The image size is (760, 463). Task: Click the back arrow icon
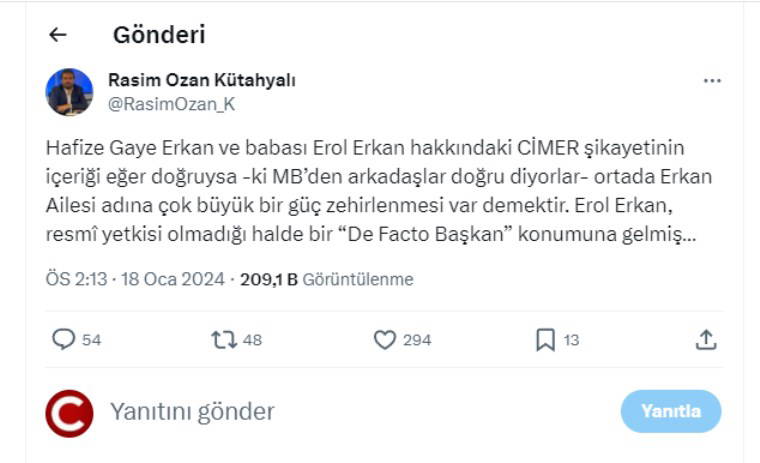click(58, 35)
